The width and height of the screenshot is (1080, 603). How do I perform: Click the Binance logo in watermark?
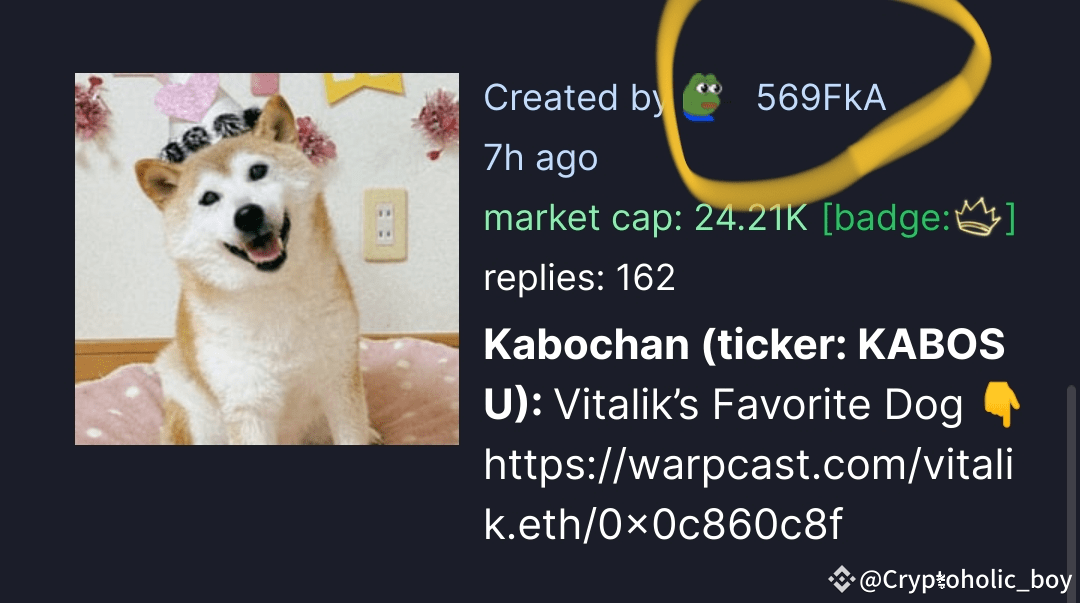[841, 579]
